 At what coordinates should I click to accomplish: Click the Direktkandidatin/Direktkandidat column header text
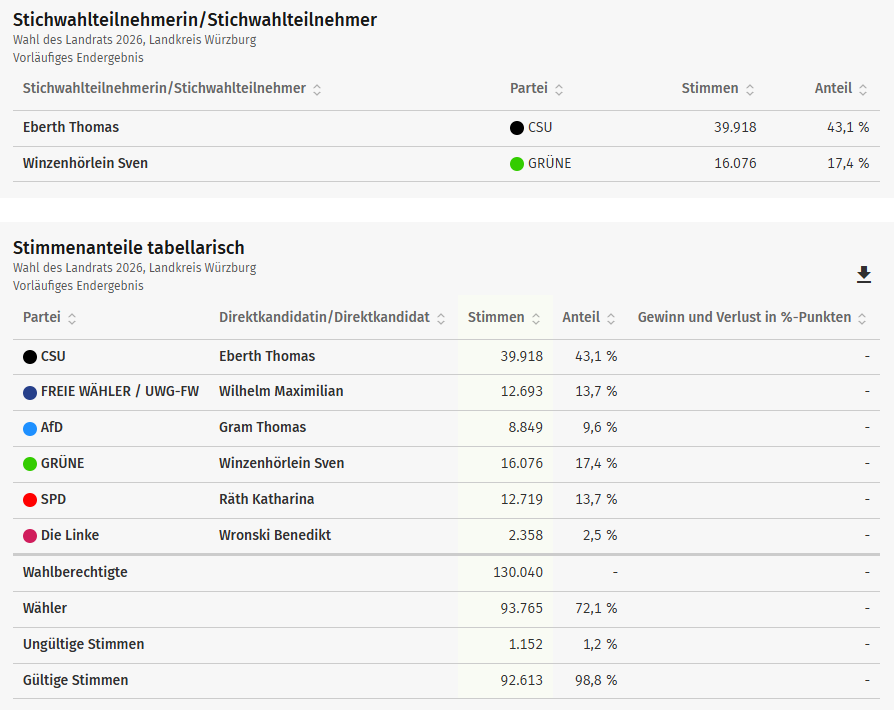click(x=324, y=317)
